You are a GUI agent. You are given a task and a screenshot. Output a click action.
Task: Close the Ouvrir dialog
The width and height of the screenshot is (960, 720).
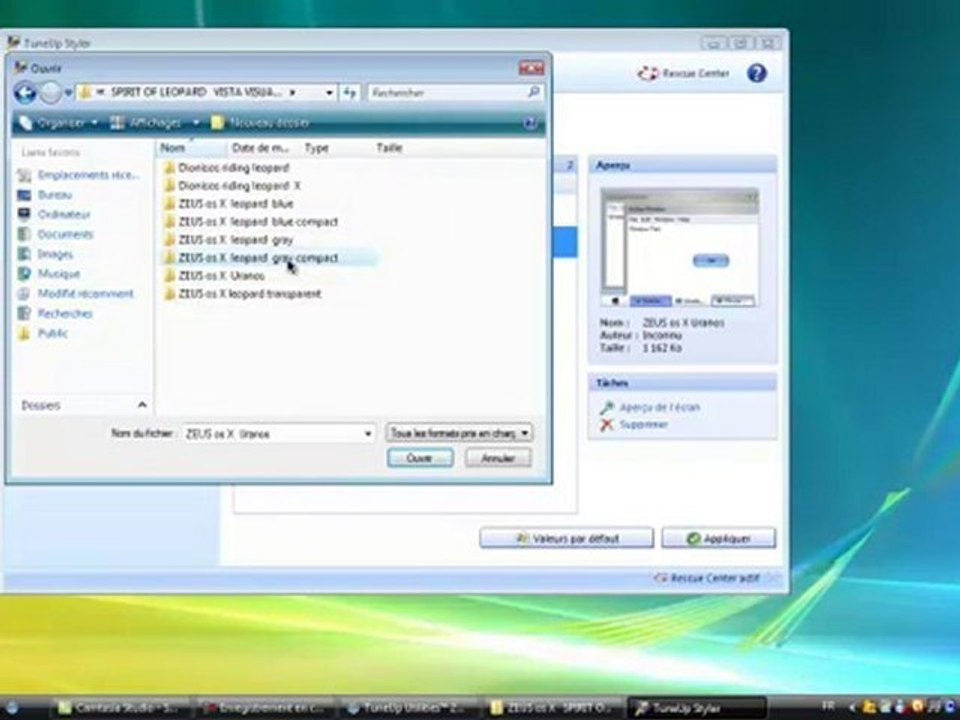click(531, 68)
